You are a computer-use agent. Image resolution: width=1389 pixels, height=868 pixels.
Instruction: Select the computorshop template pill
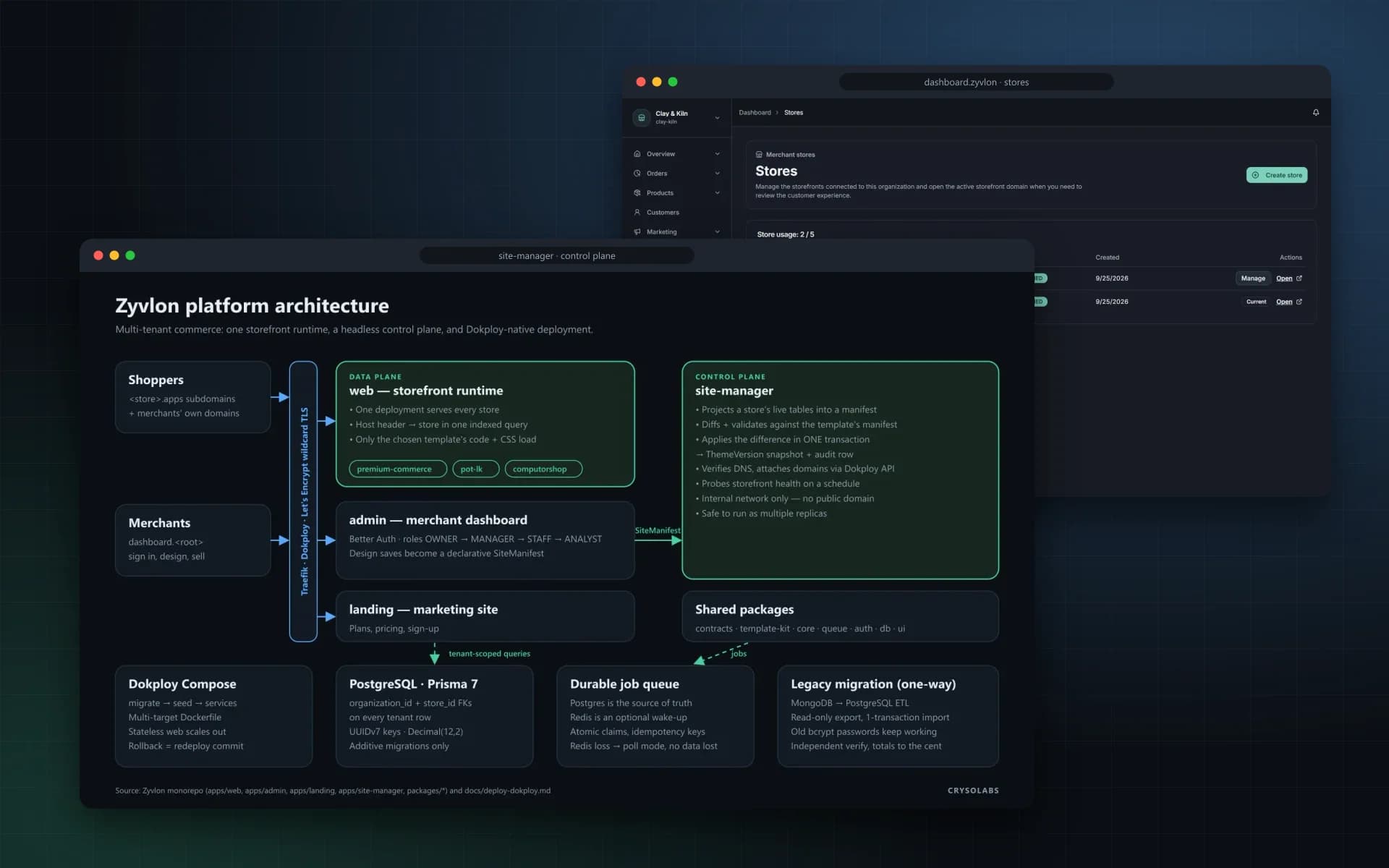[x=543, y=469]
